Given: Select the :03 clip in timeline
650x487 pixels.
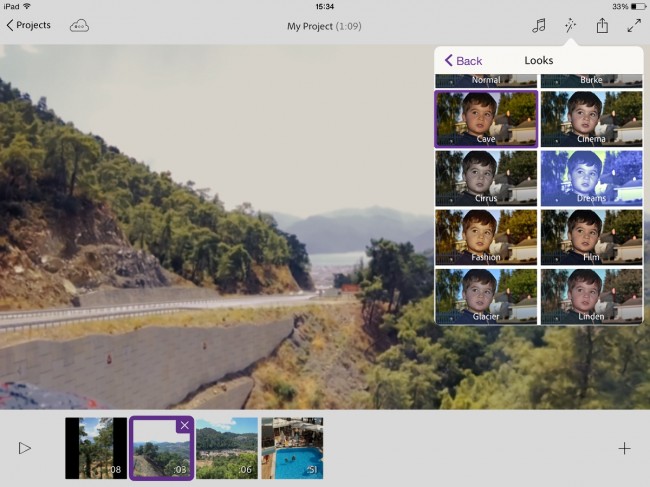Looking at the screenshot, I should [161, 448].
